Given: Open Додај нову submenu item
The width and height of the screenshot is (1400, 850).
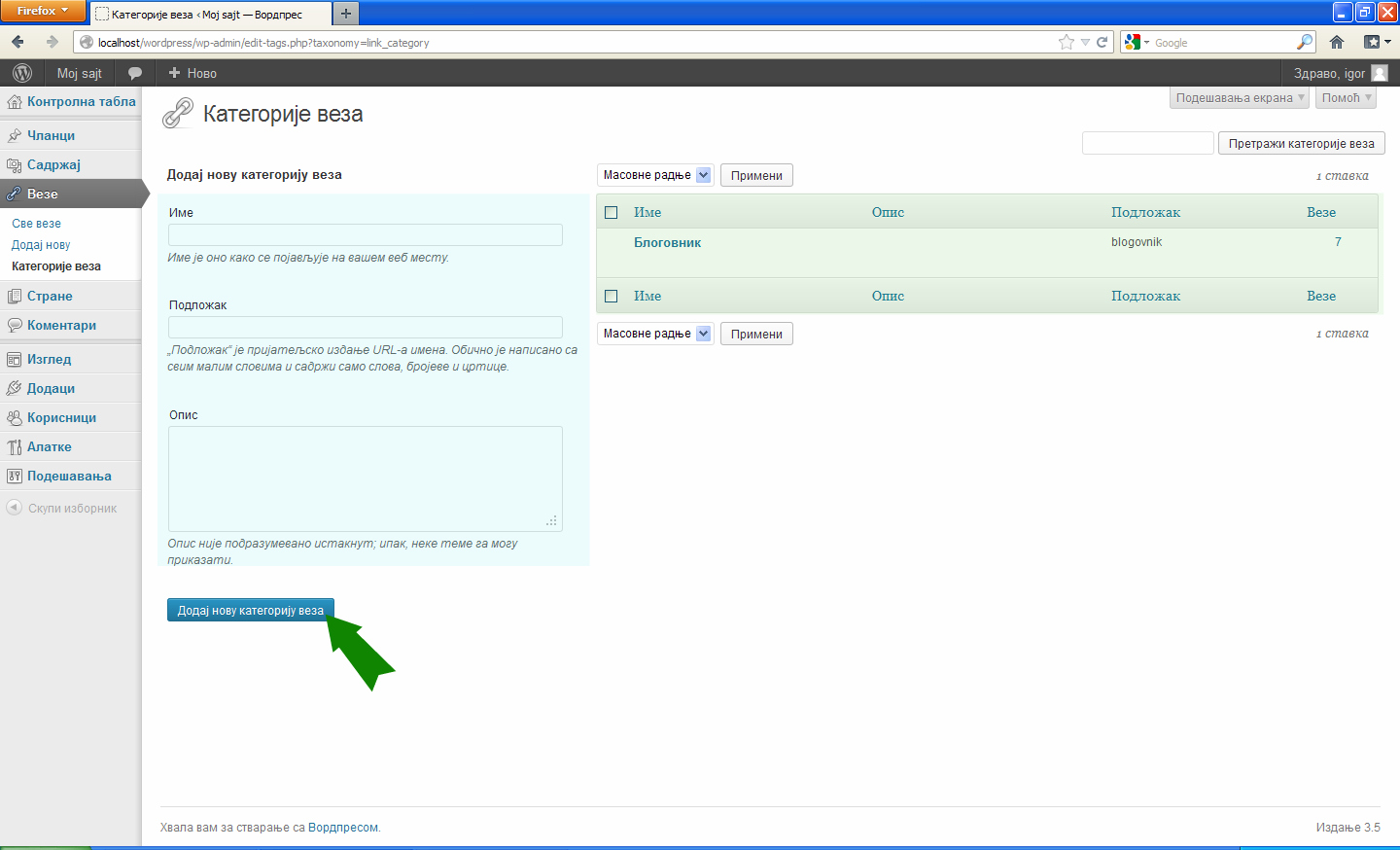Looking at the screenshot, I should (x=41, y=245).
